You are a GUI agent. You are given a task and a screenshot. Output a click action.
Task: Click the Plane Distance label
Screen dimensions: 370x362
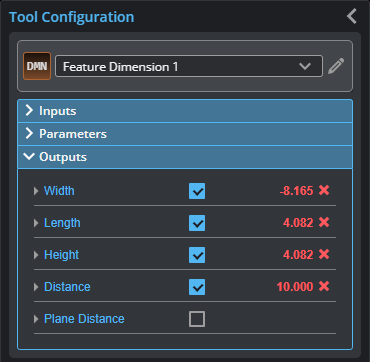[84, 319]
